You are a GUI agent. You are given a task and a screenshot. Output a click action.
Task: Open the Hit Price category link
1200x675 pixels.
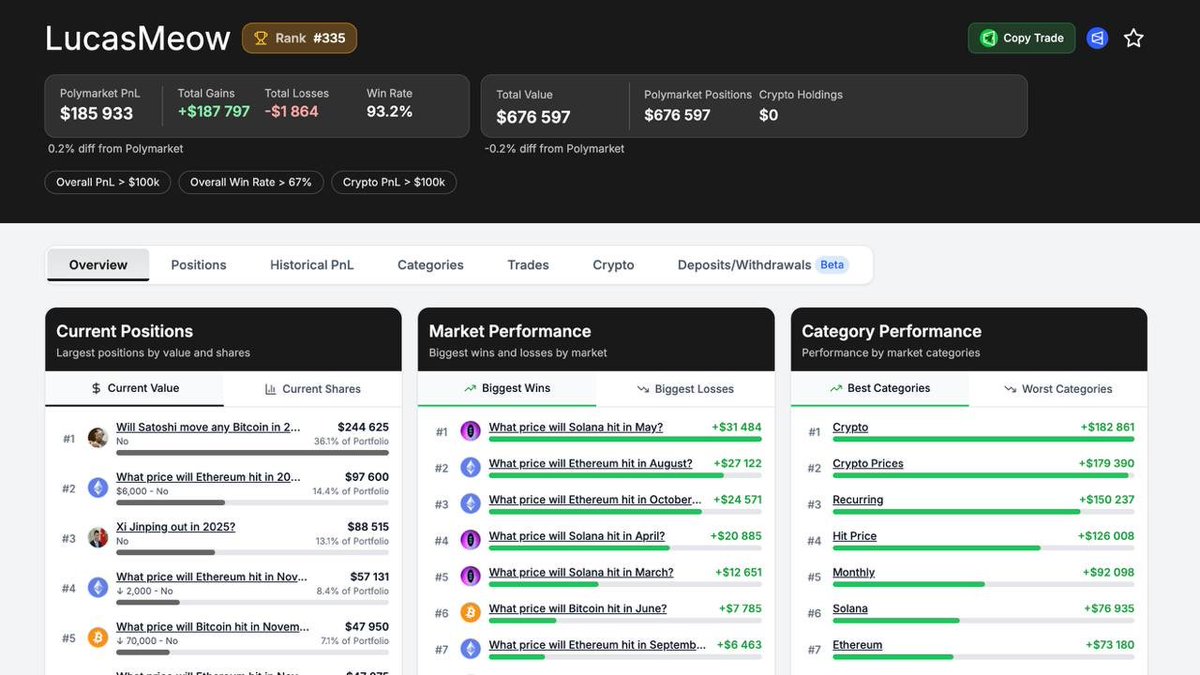(855, 536)
